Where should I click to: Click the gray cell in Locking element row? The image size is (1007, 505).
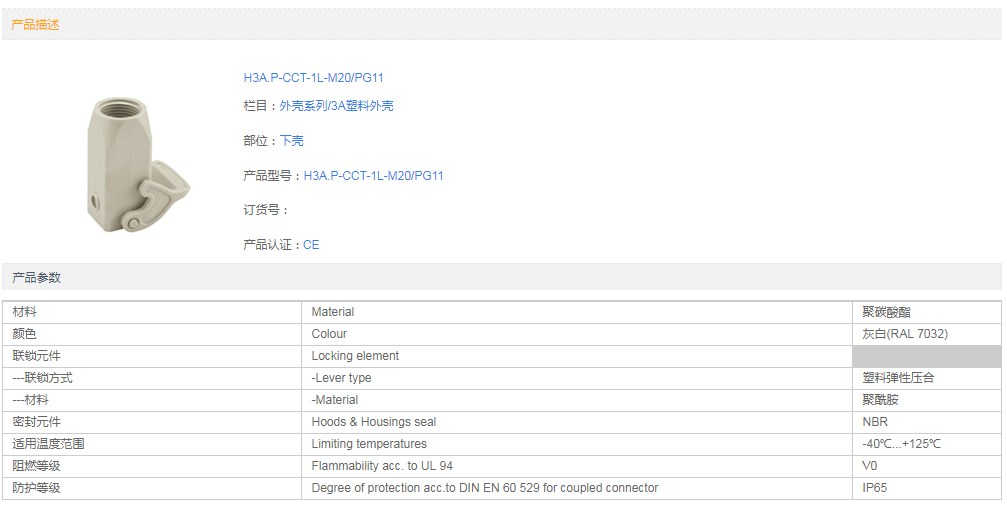(x=926, y=356)
